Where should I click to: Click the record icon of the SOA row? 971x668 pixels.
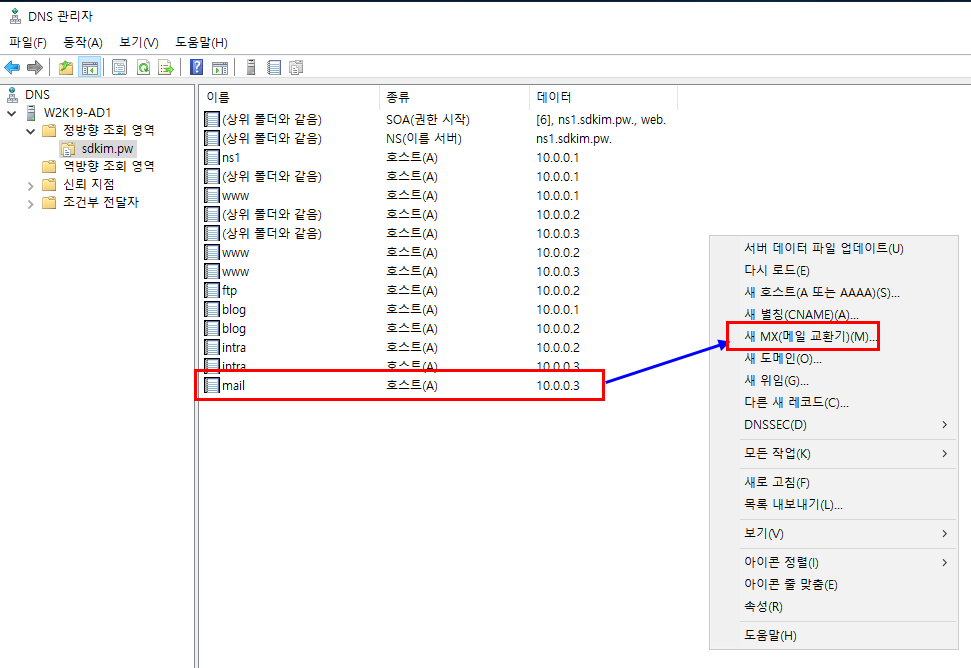pos(212,119)
